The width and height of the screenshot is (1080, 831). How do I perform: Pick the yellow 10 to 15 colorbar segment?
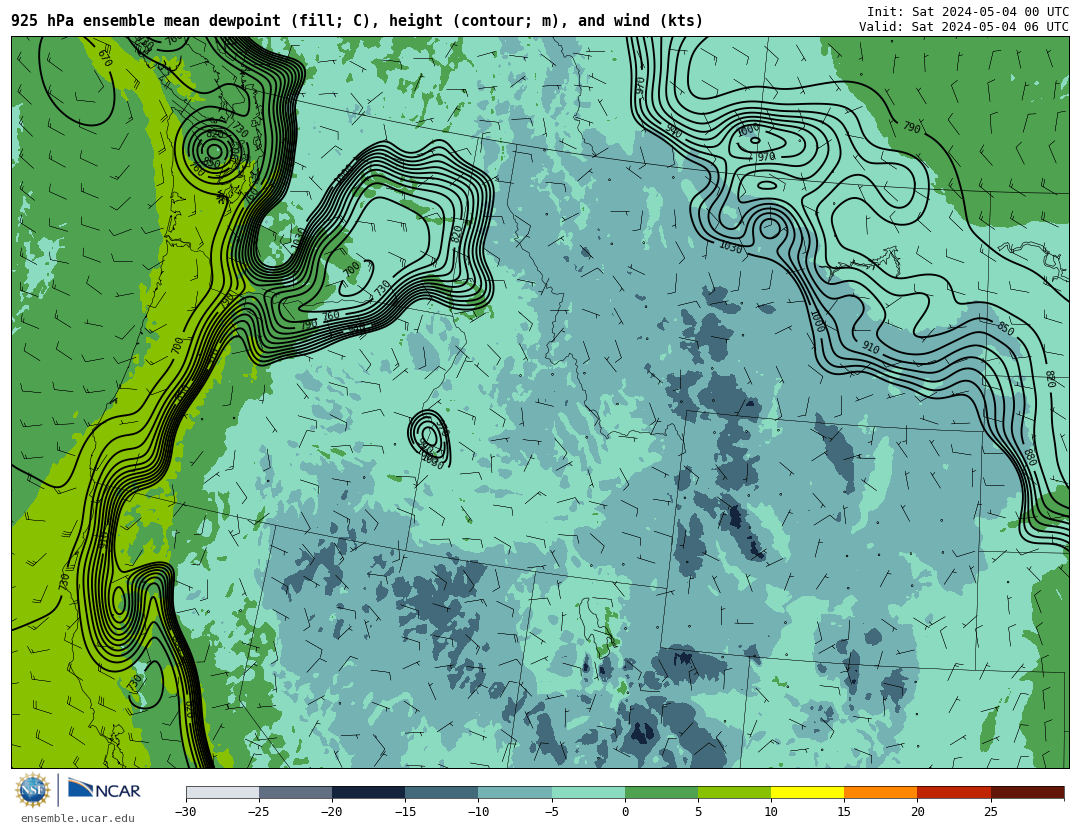pos(807,793)
